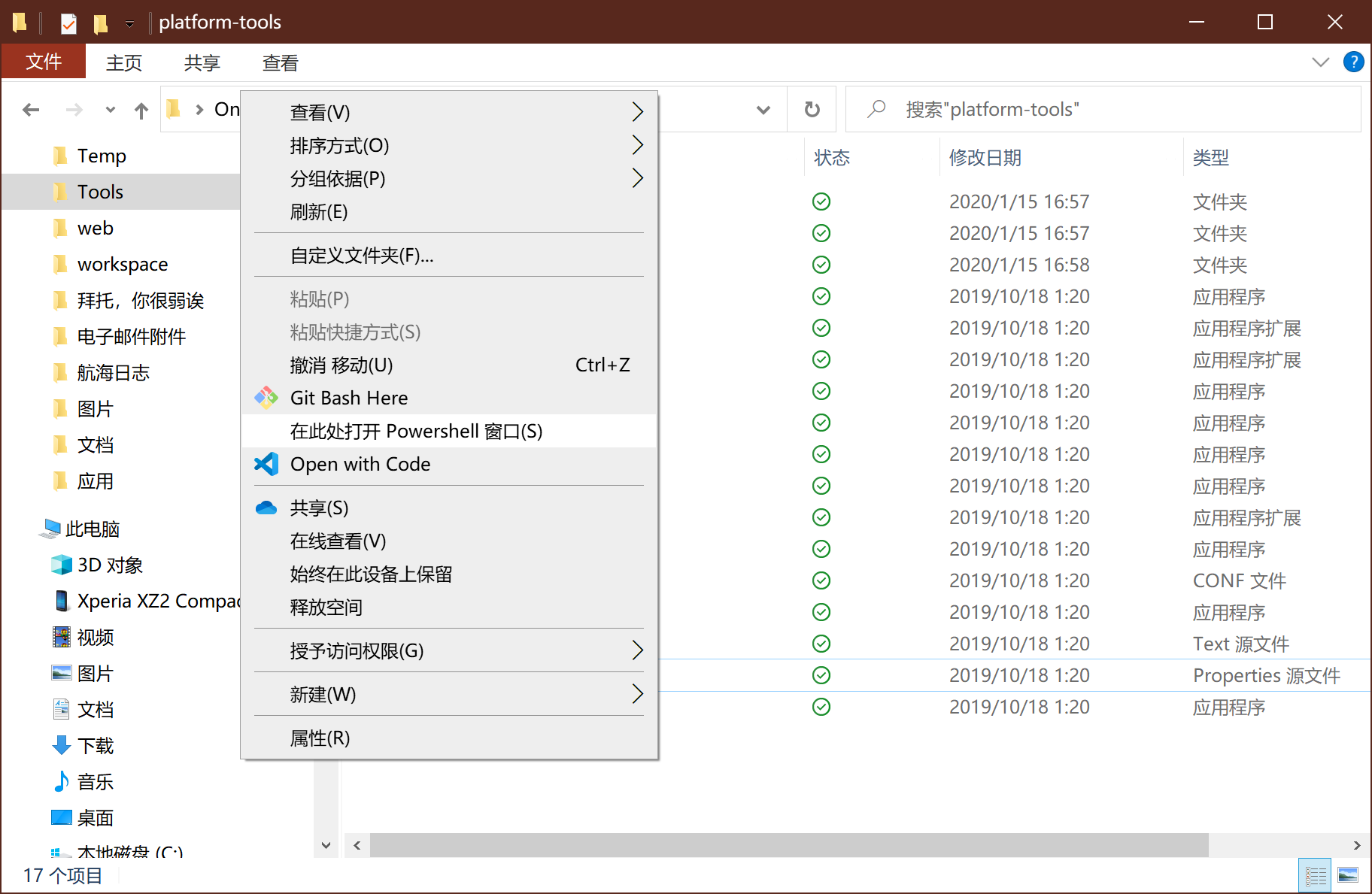Click the VS Code icon in context menu

pyautogui.click(x=266, y=464)
